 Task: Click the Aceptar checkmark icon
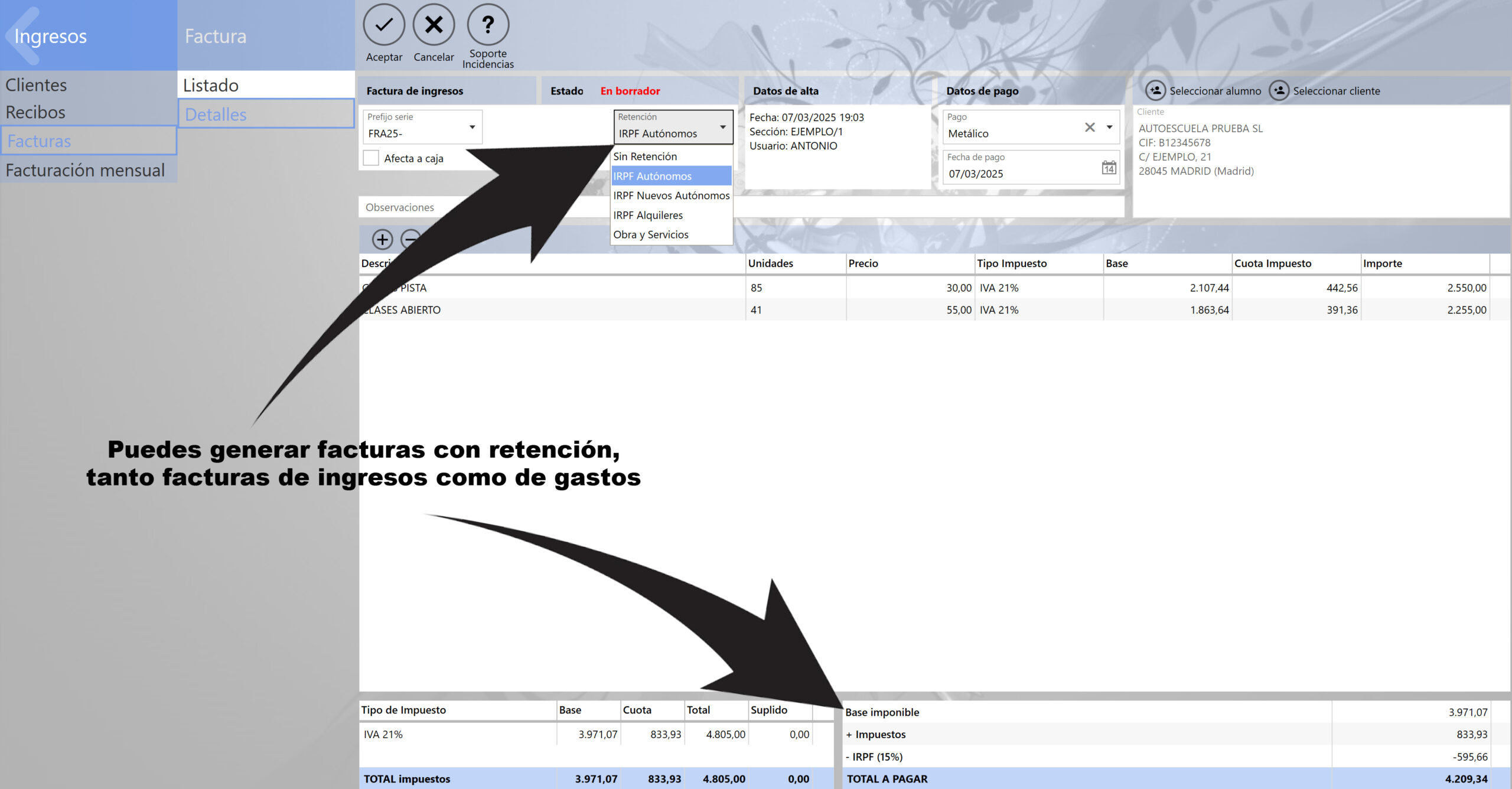click(x=384, y=25)
